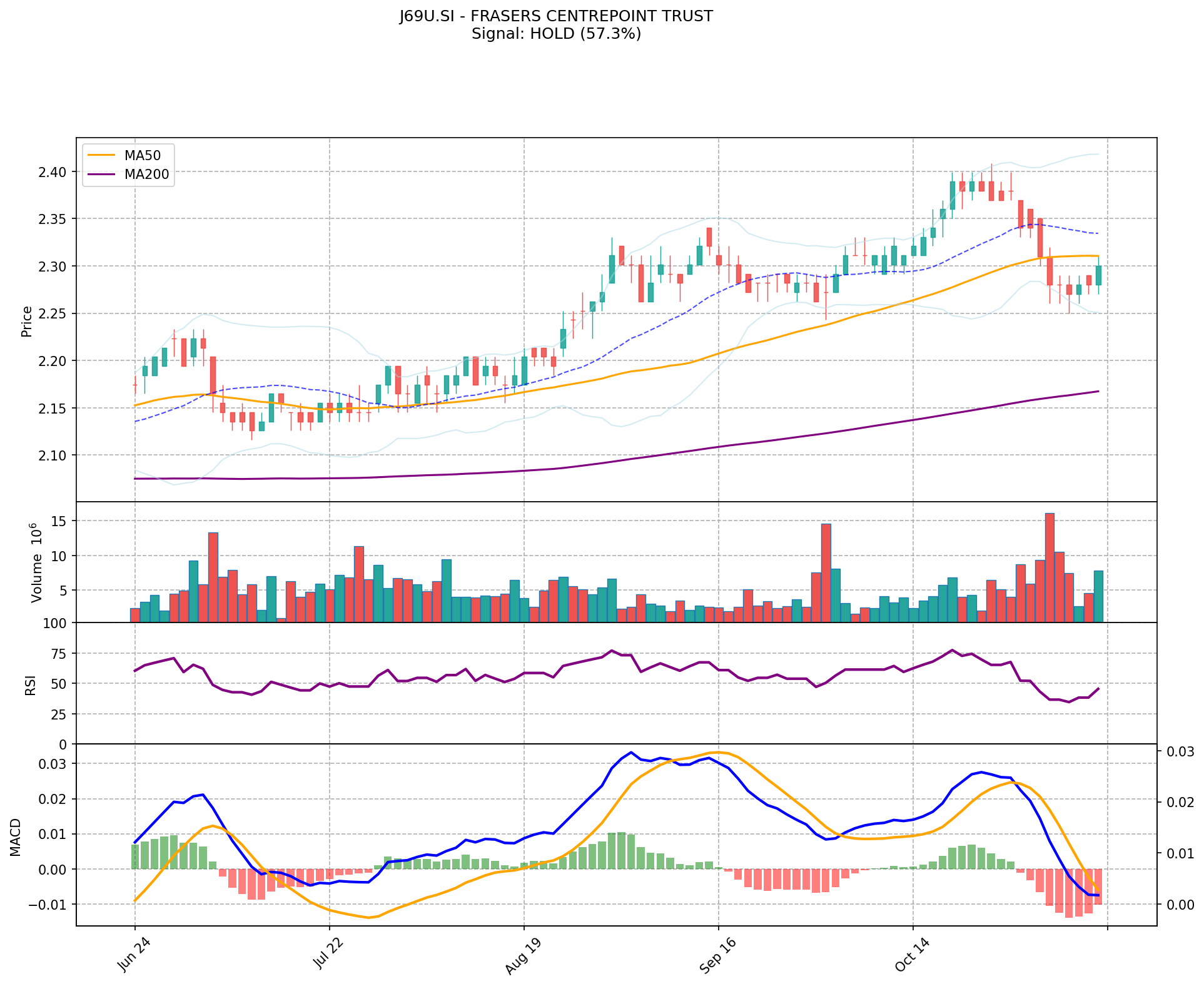Click the tallest red volume bar

click(x=1050, y=566)
